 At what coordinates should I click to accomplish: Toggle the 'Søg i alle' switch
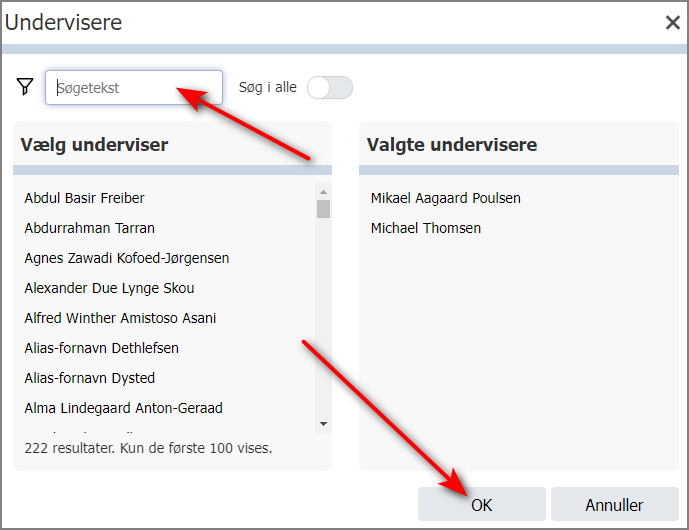point(330,87)
